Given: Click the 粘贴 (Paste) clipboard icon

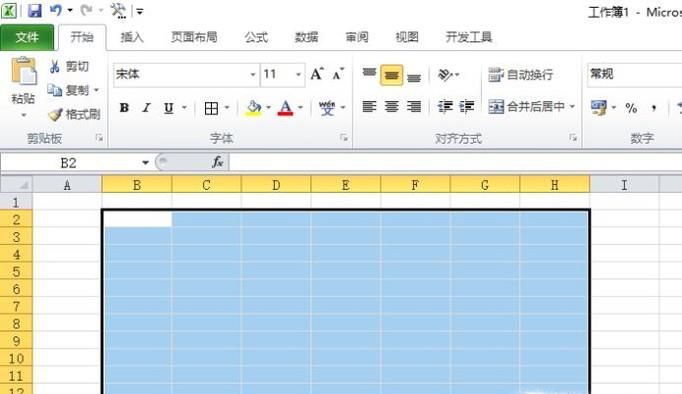Looking at the screenshot, I should (x=24, y=71).
